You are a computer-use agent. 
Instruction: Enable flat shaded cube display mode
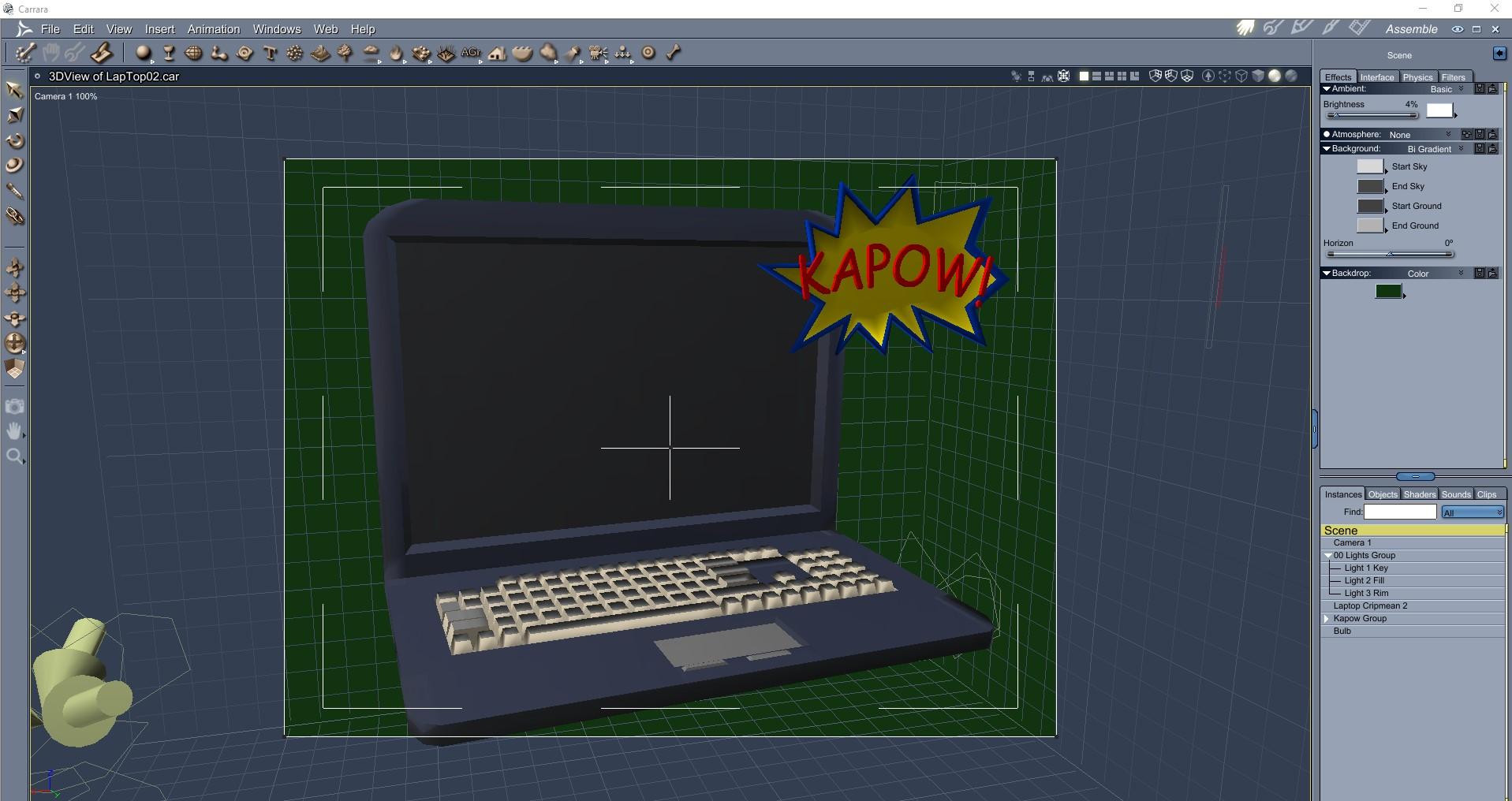(x=1258, y=76)
